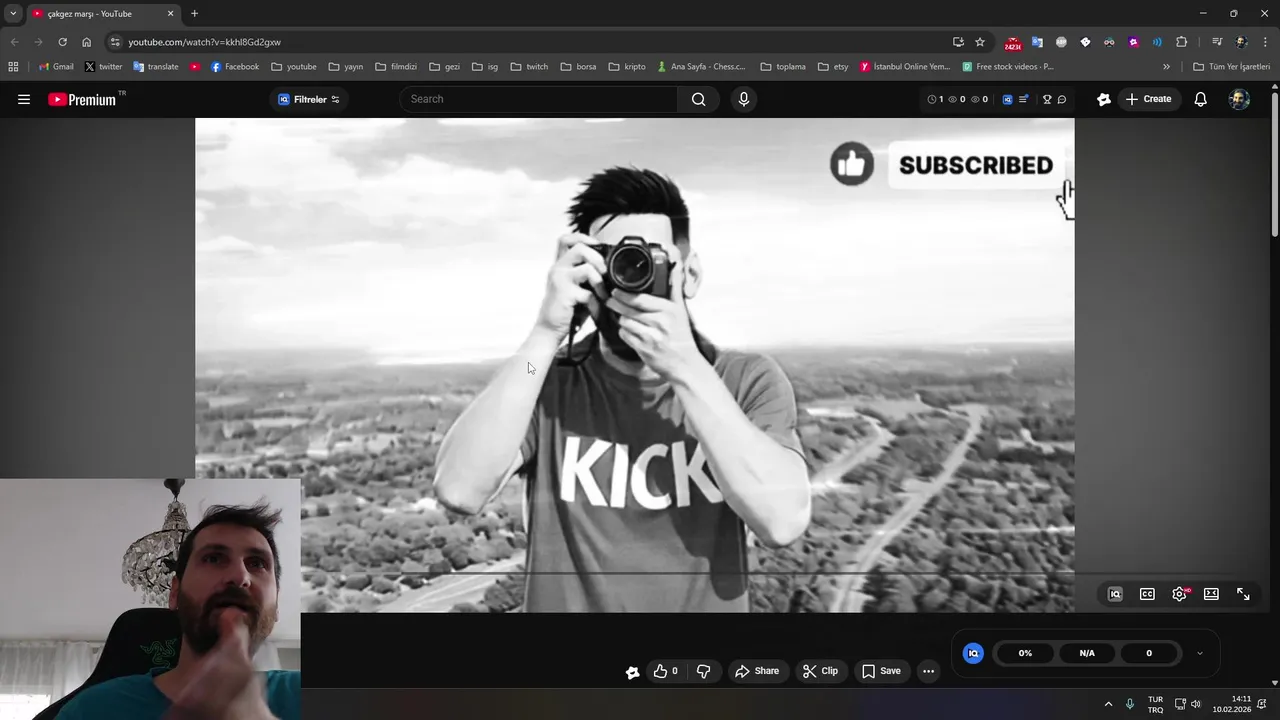Open the kripto bookmarks folder
Screen dimensions: 1280x720
point(627,67)
